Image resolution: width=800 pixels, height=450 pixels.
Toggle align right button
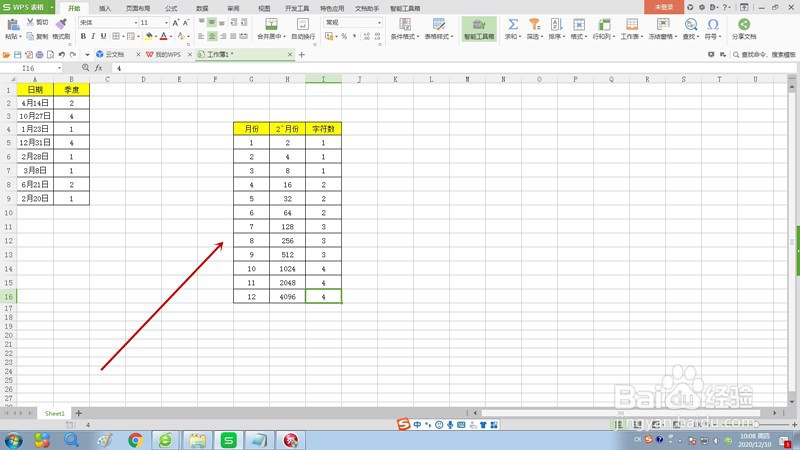(222, 36)
